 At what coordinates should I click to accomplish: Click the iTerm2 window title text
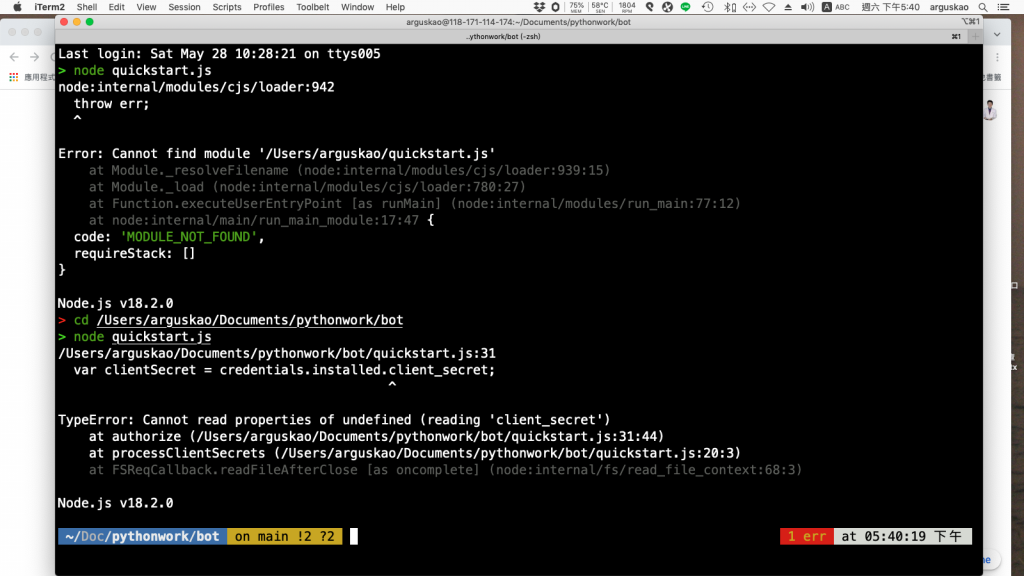pos(519,22)
